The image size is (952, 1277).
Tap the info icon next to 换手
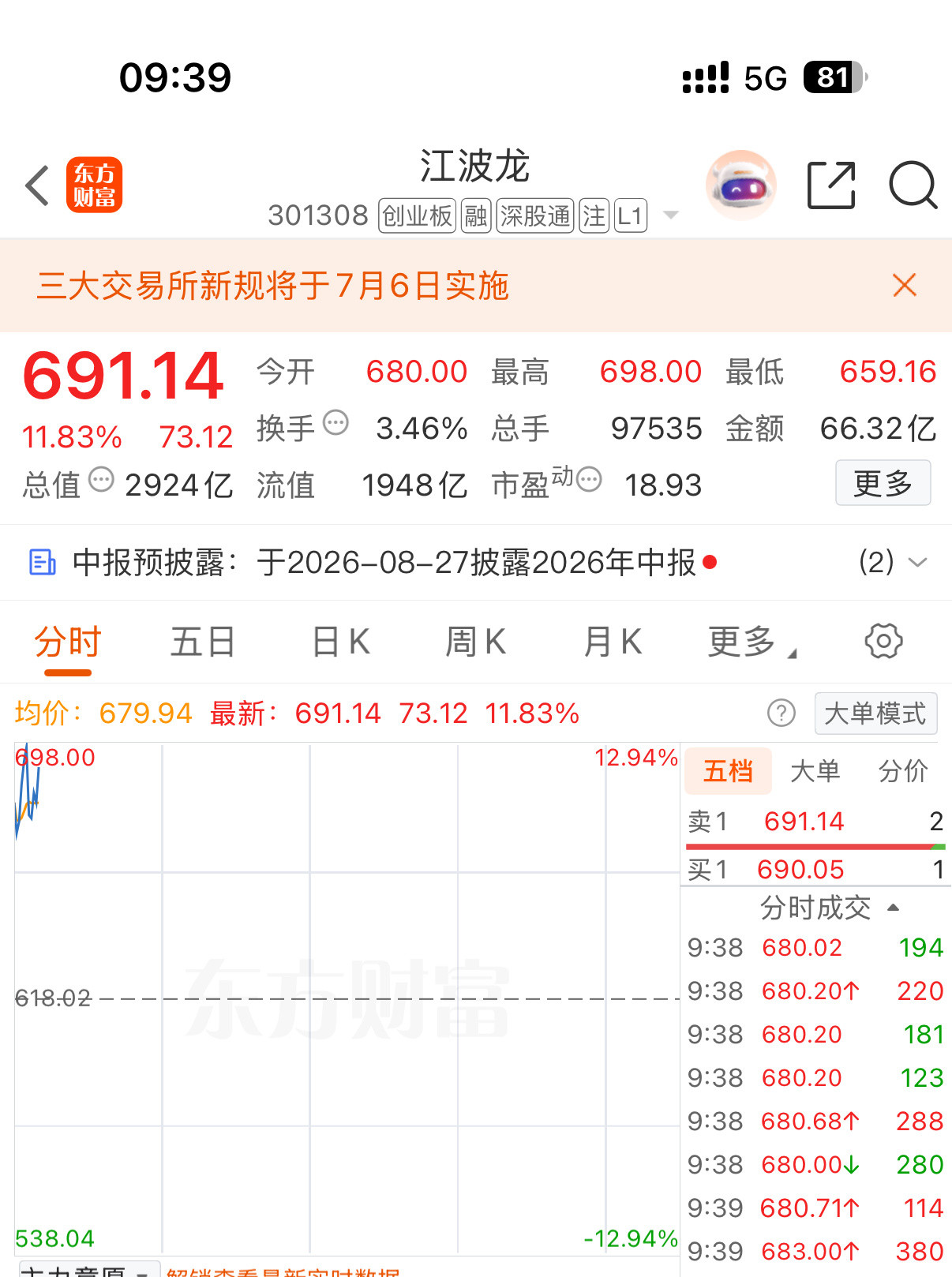coord(335,422)
